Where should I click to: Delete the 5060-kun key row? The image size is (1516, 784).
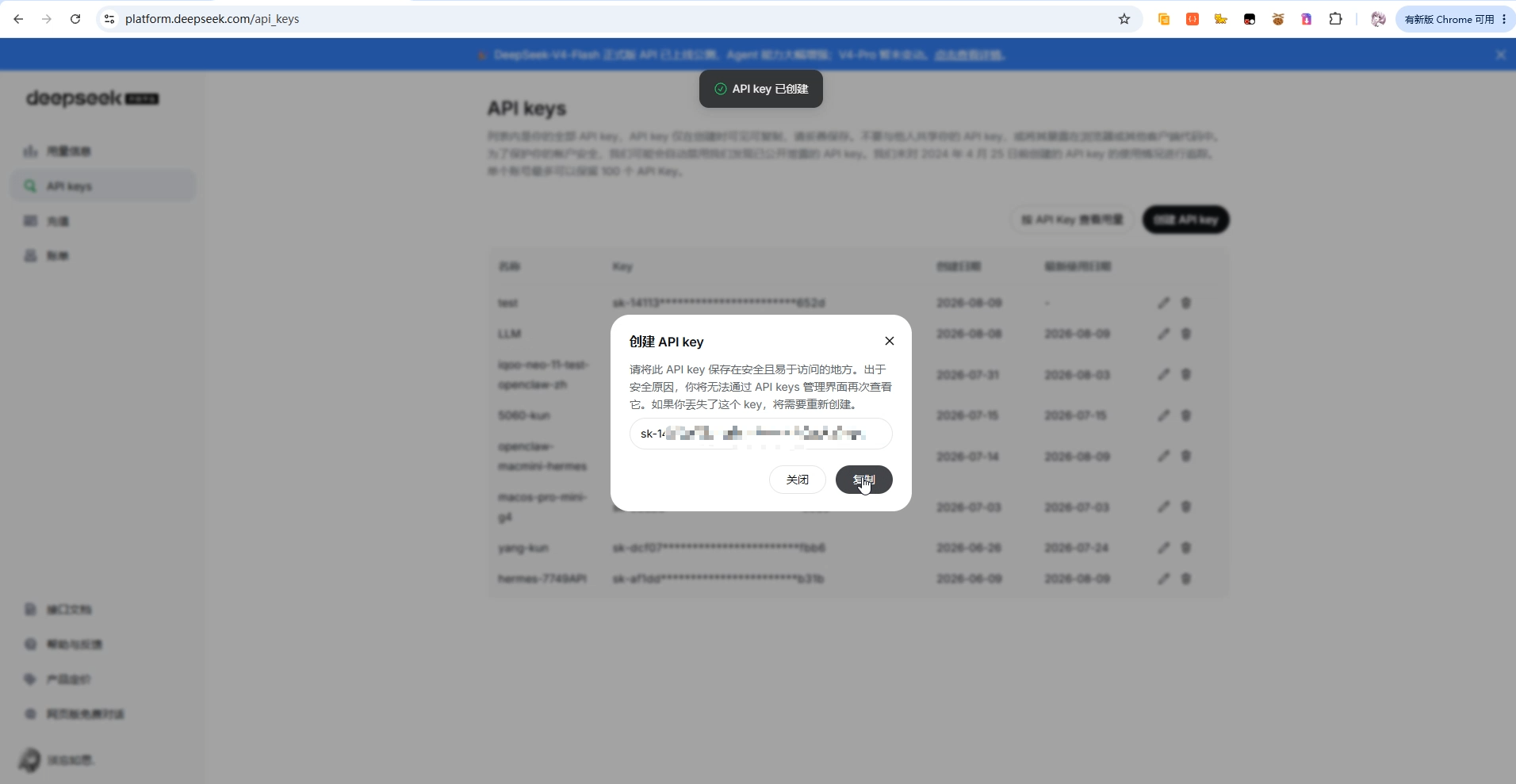click(1186, 415)
